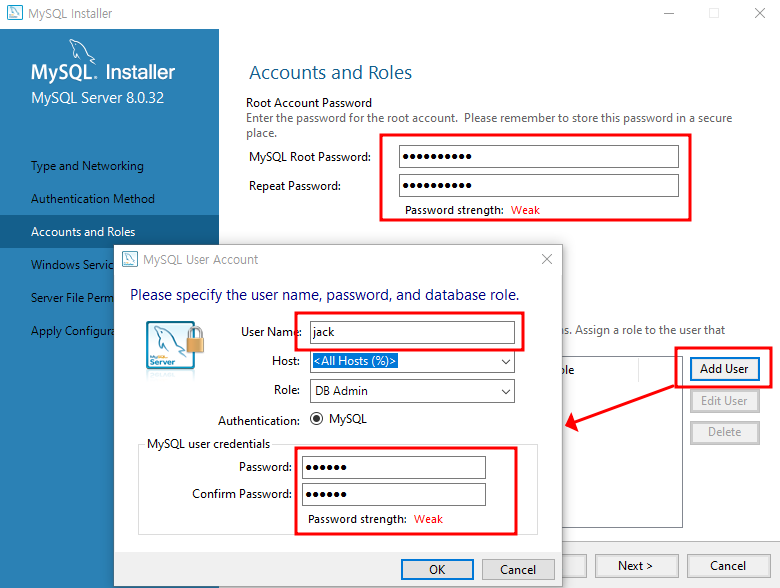This screenshot has width=780, height=588.
Task: Close the MySQL Installer window
Action: pos(760,13)
